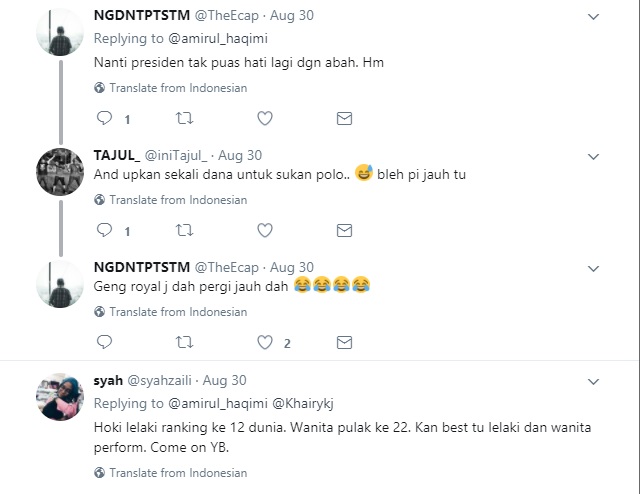Like the first NGDNTPTSTM tweet about presiden
The height and width of the screenshot is (494, 640).
(265, 118)
